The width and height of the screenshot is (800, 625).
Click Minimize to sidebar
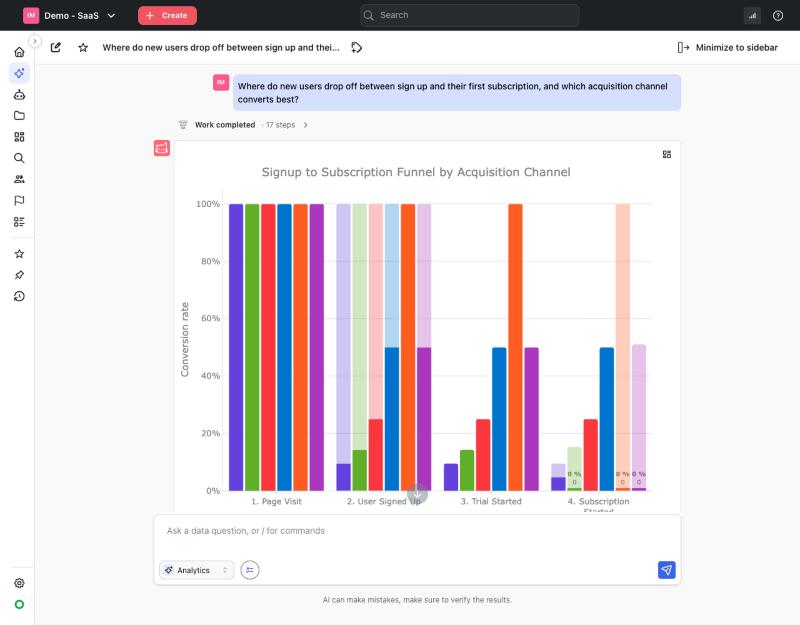pos(728,47)
